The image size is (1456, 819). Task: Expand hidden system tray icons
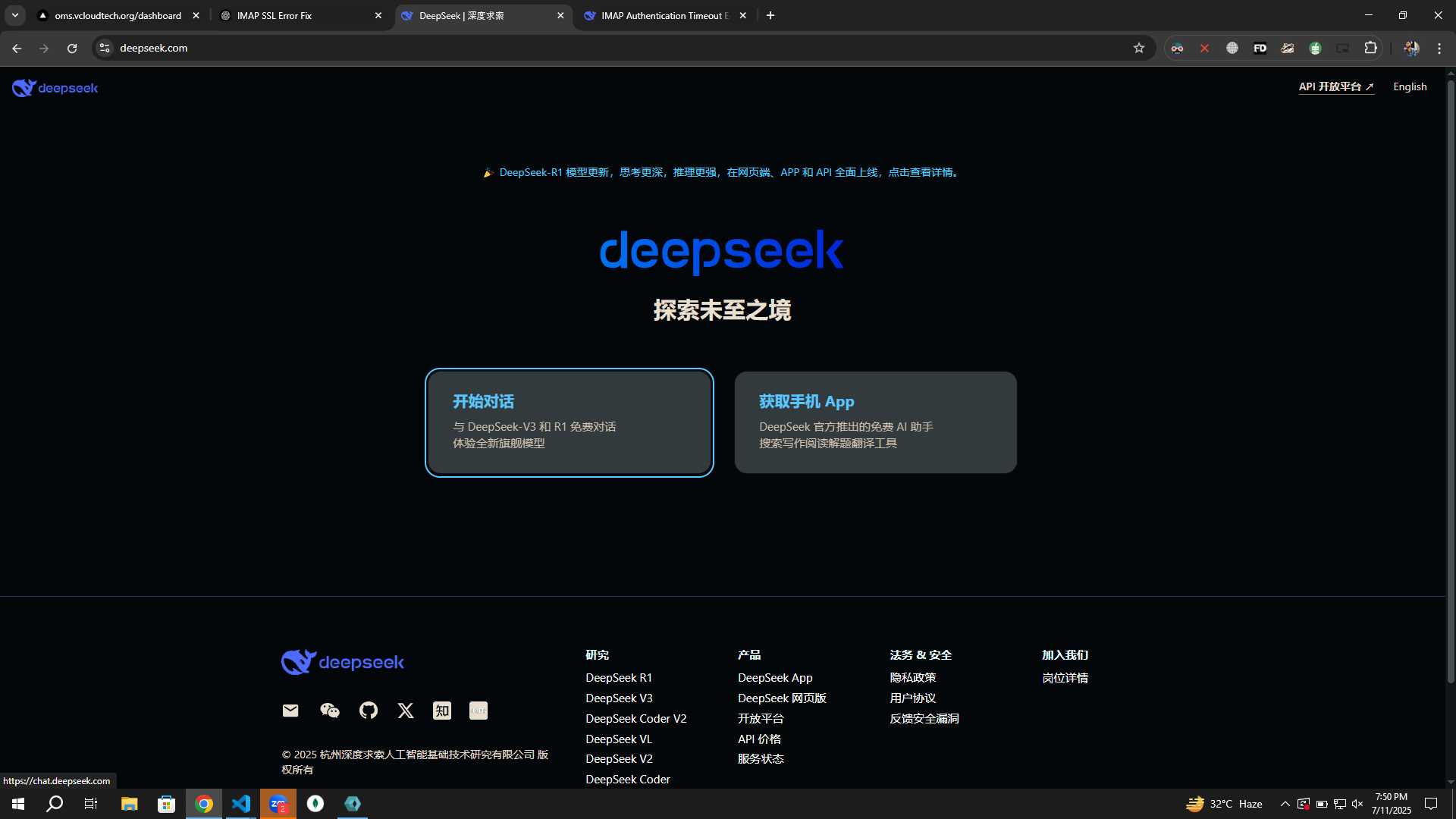click(1285, 804)
